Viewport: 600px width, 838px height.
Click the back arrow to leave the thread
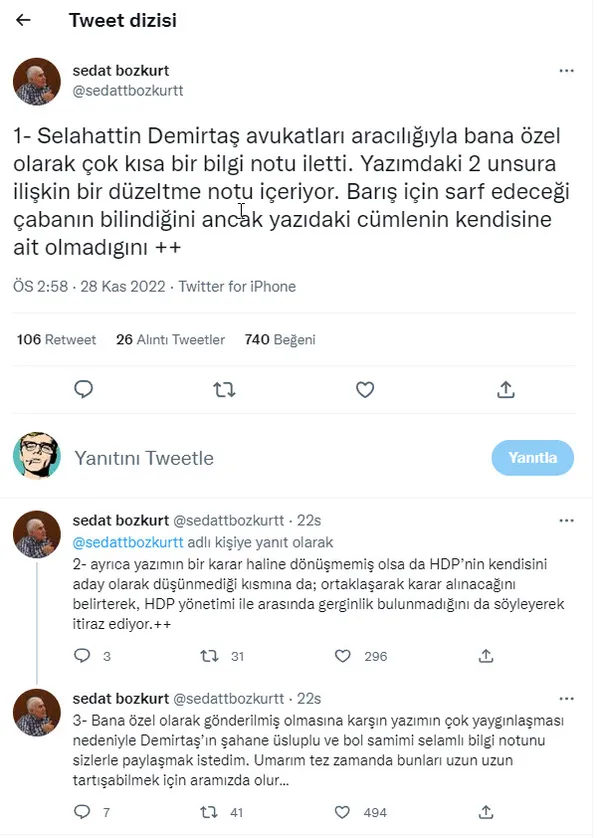[22, 20]
